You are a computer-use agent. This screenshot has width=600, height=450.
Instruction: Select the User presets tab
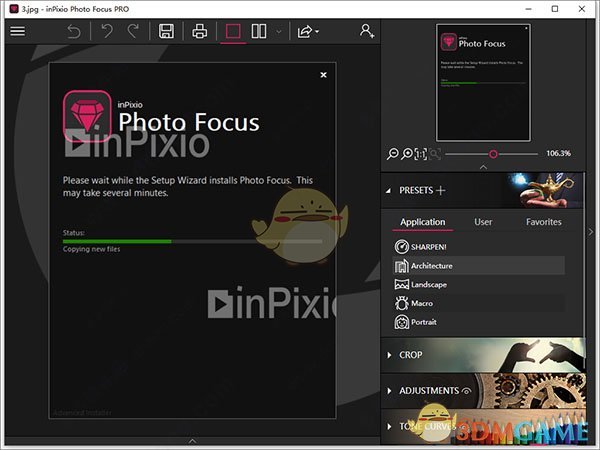coord(483,222)
